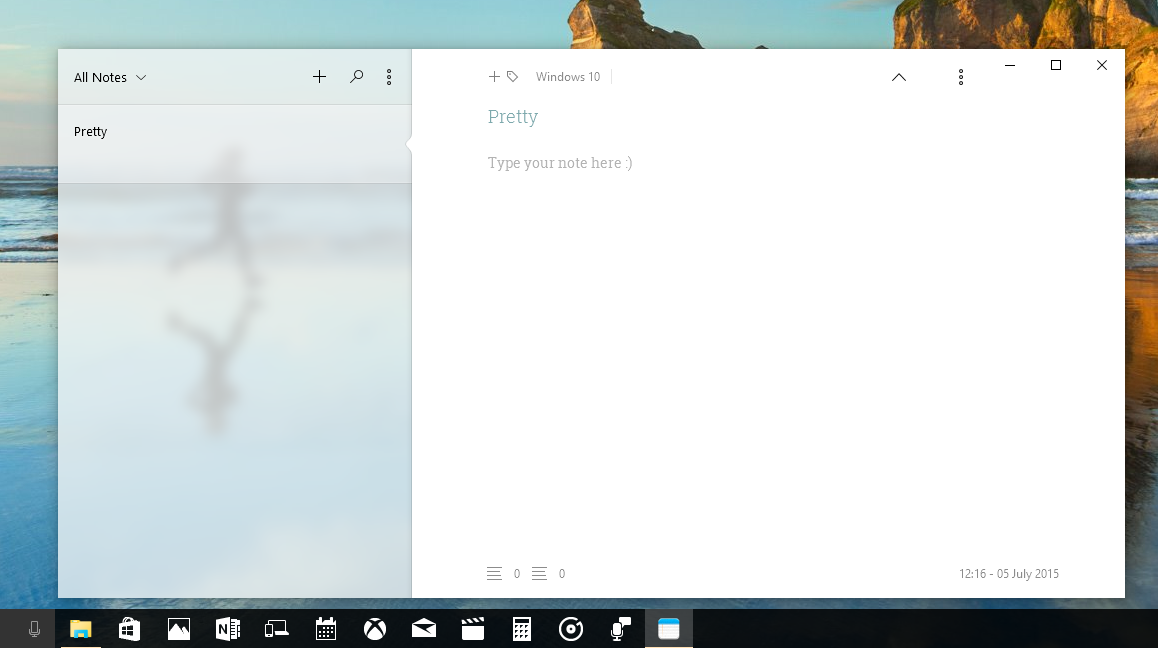Open Calculator from taskbar
This screenshot has width=1158, height=648.
(x=521, y=629)
